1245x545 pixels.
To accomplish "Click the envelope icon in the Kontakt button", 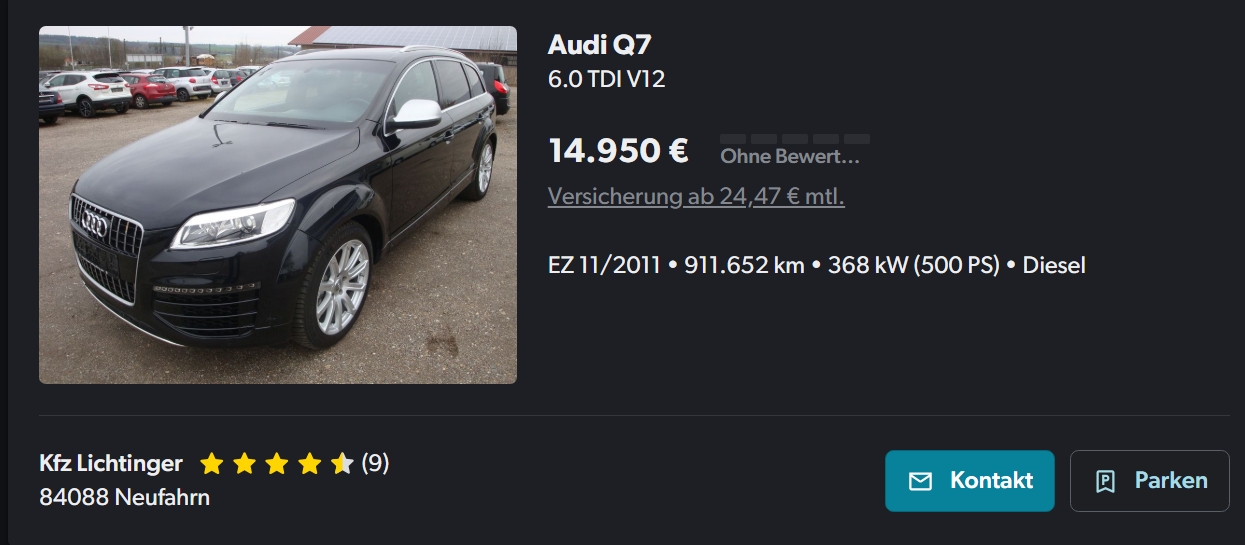I will 920,481.
